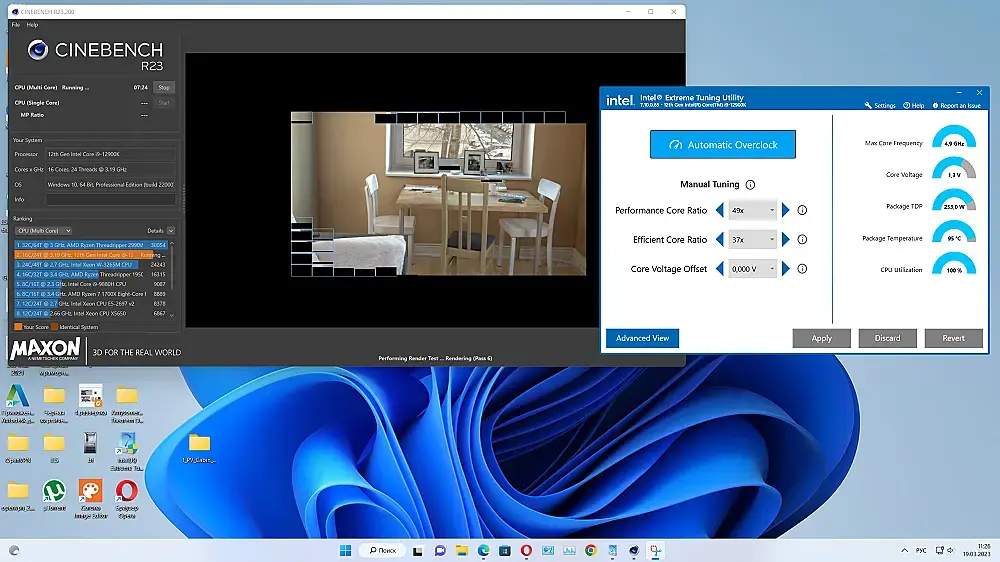The width and height of the screenshot is (1000, 562).
Task: Show info for Performance Core Ratio
Action: click(802, 210)
